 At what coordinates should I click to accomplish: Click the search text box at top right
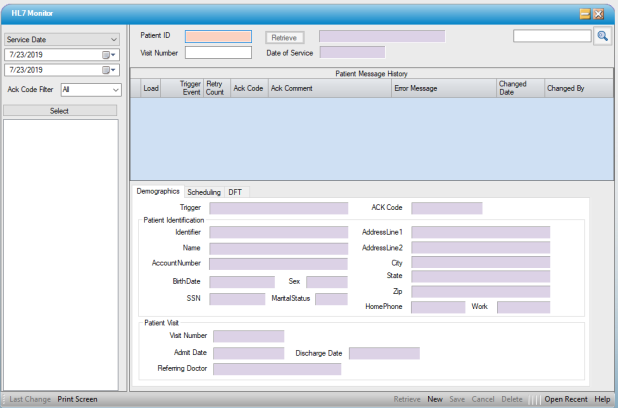click(552, 36)
